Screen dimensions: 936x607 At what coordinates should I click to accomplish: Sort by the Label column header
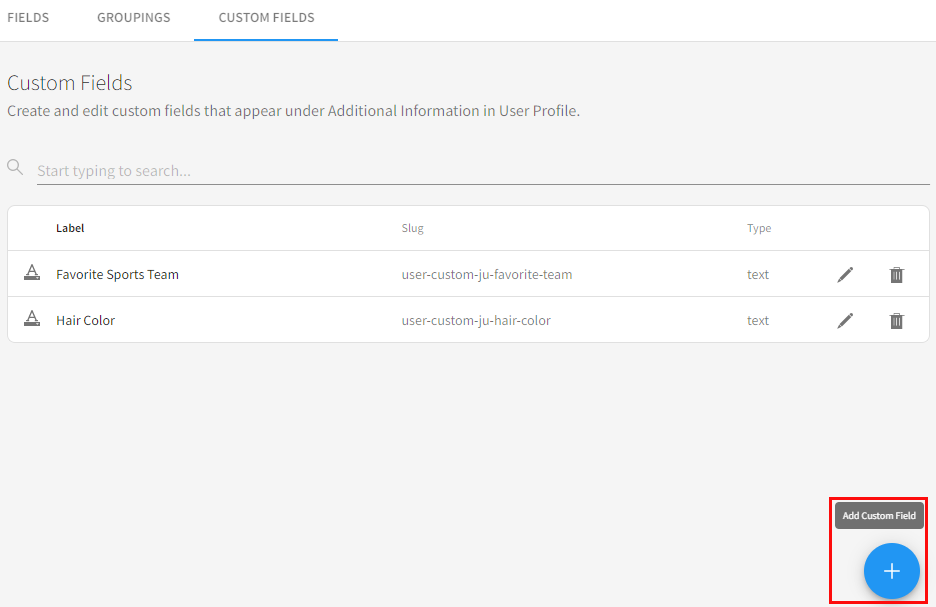pyautogui.click(x=70, y=228)
